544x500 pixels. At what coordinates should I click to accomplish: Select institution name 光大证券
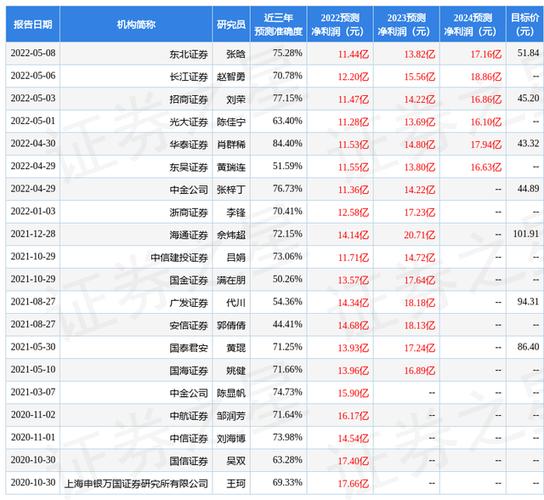pos(188,122)
